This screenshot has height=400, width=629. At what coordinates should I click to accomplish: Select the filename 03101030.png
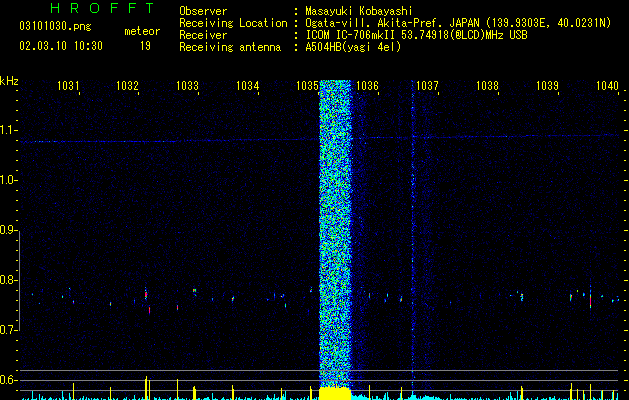[x=55, y=27]
